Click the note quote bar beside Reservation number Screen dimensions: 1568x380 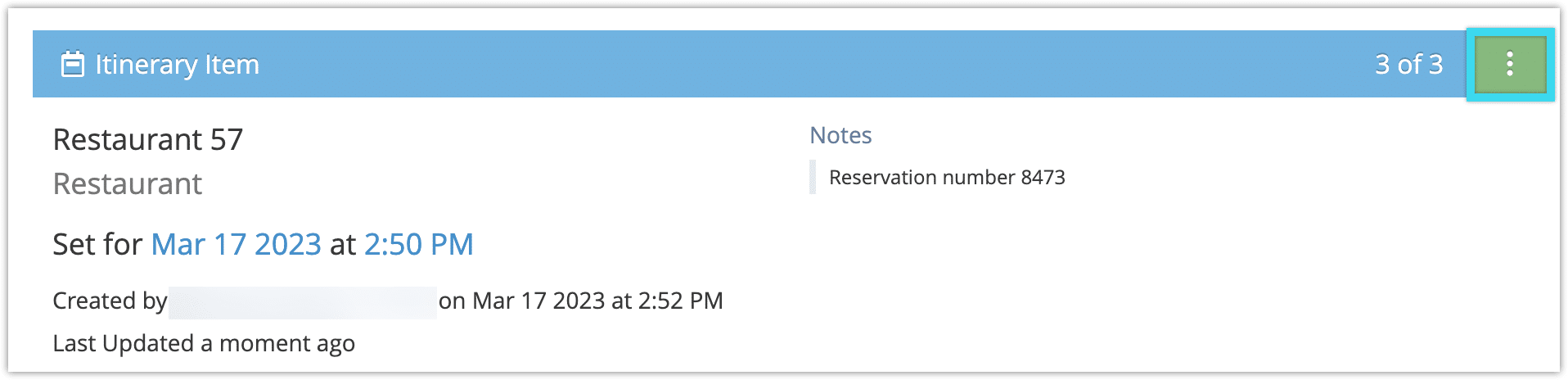[813, 177]
